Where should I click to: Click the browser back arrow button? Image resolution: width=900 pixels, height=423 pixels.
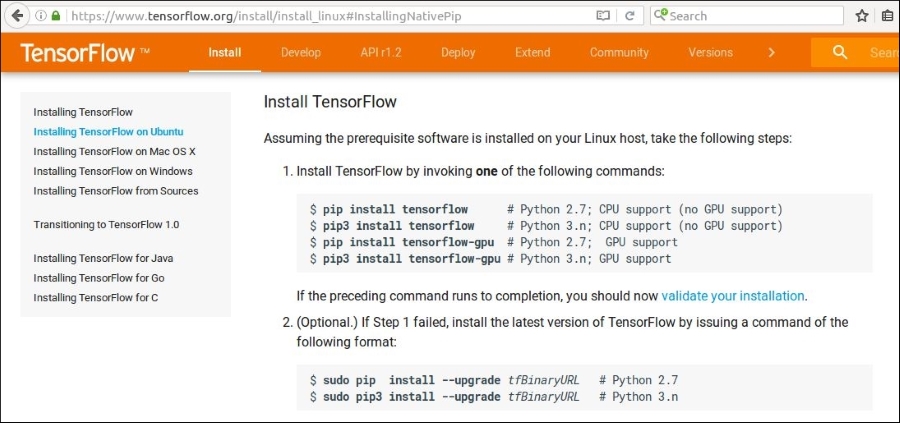[x=17, y=15]
